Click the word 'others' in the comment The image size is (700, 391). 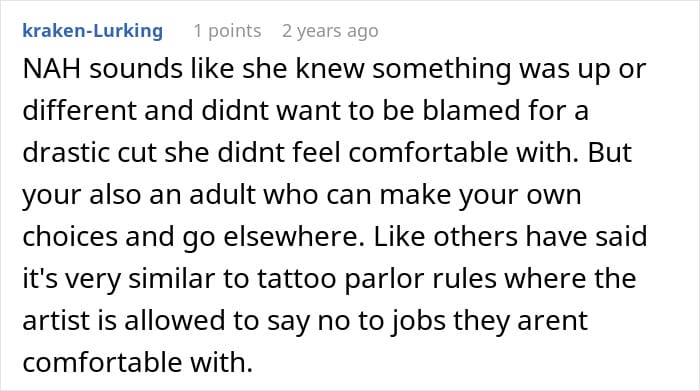(x=475, y=237)
